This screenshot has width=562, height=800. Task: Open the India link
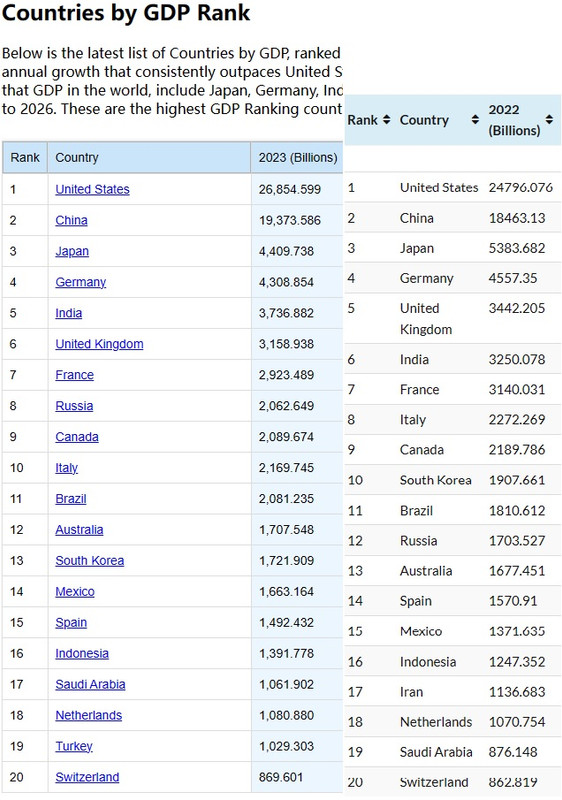[x=68, y=313]
